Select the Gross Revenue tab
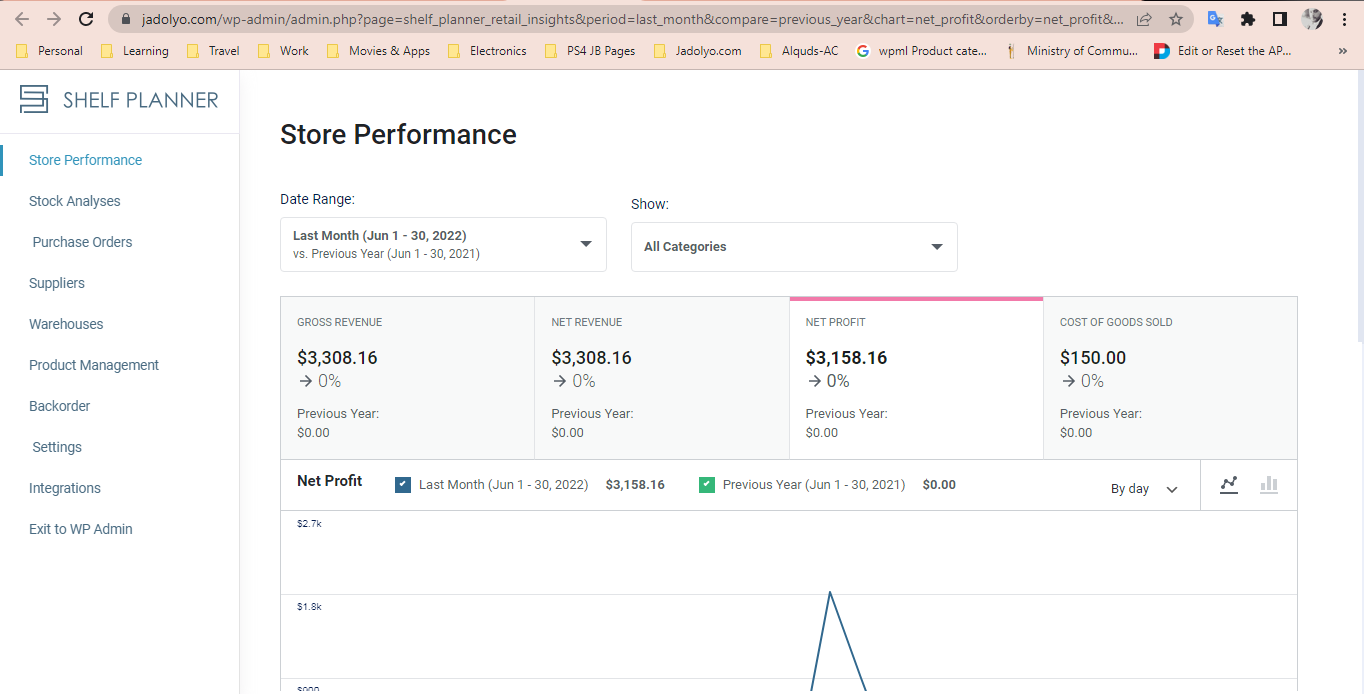 407,378
